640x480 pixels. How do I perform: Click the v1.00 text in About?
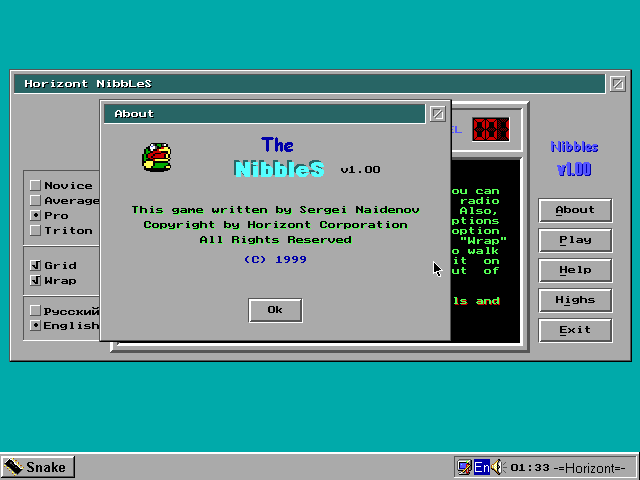(360, 170)
